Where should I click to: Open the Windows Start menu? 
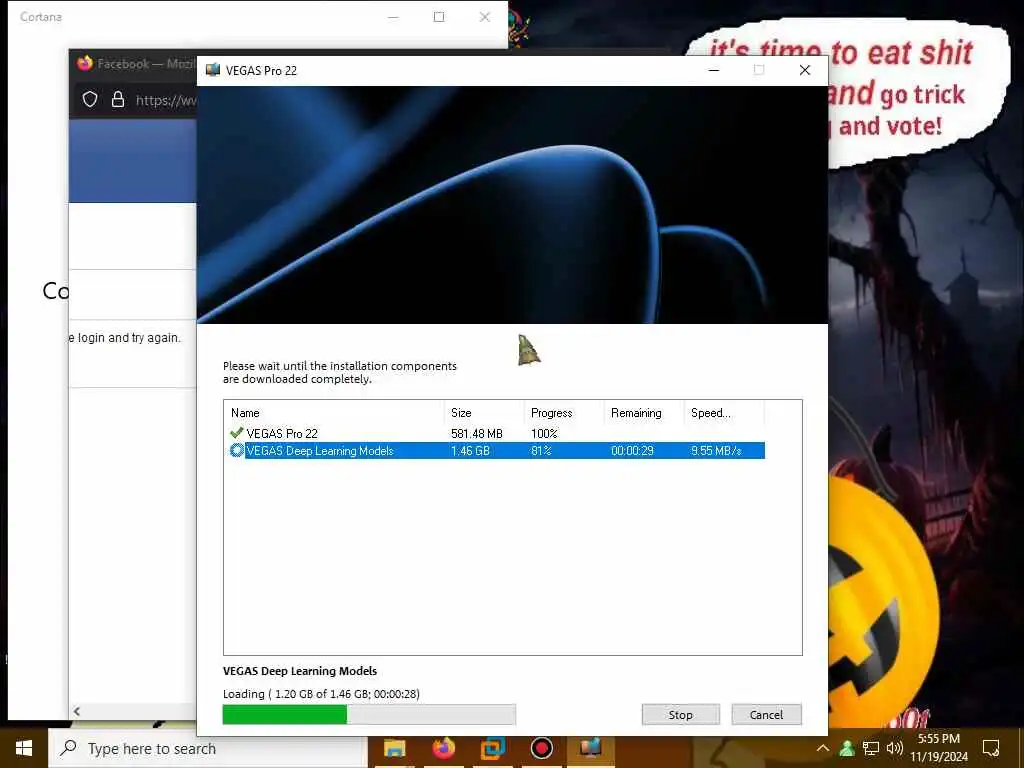(24, 748)
